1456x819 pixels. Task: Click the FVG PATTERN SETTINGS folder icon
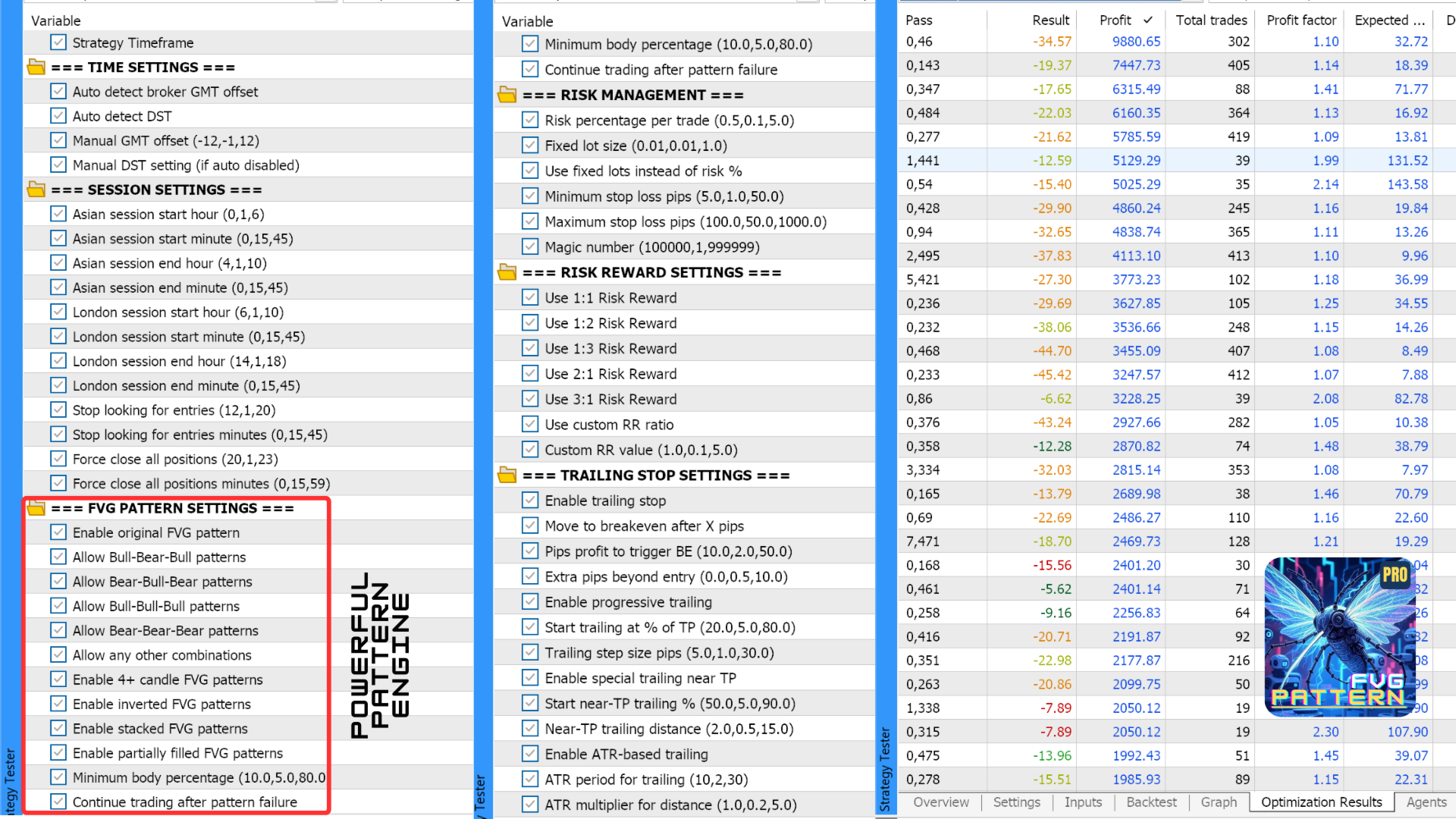click(36, 508)
